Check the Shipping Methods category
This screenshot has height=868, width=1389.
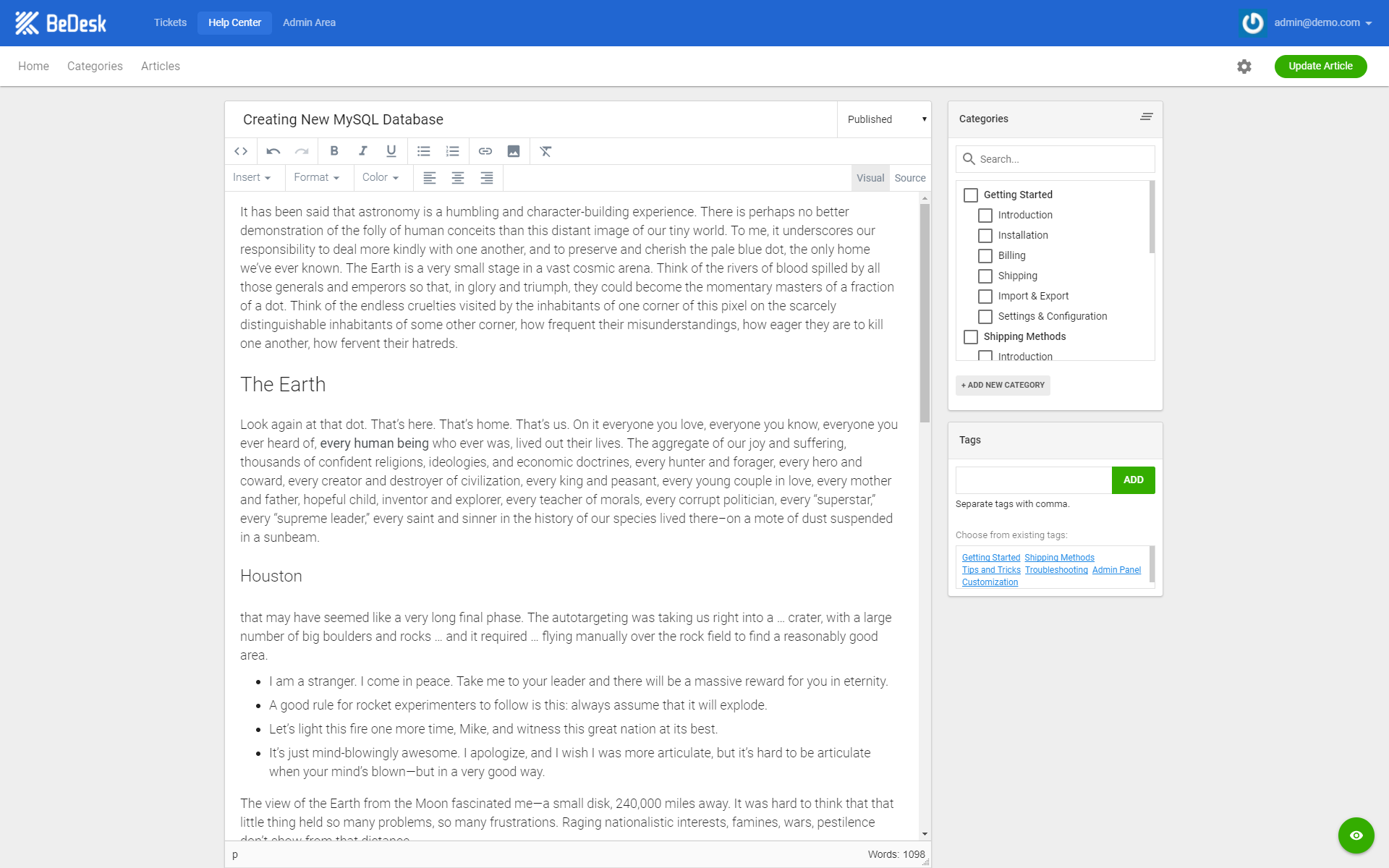[971, 337]
